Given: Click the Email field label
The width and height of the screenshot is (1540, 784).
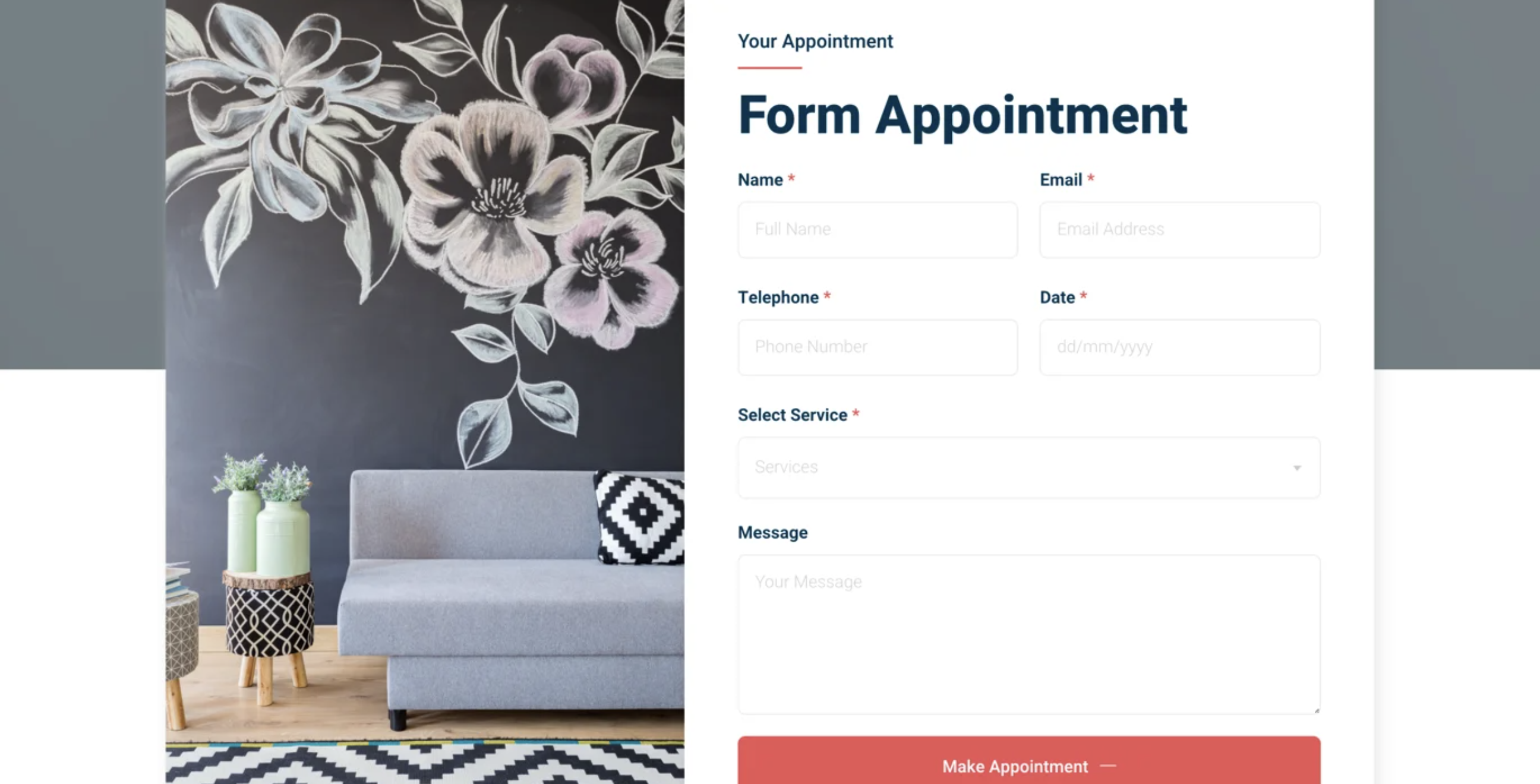Looking at the screenshot, I should pos(1061,180).
